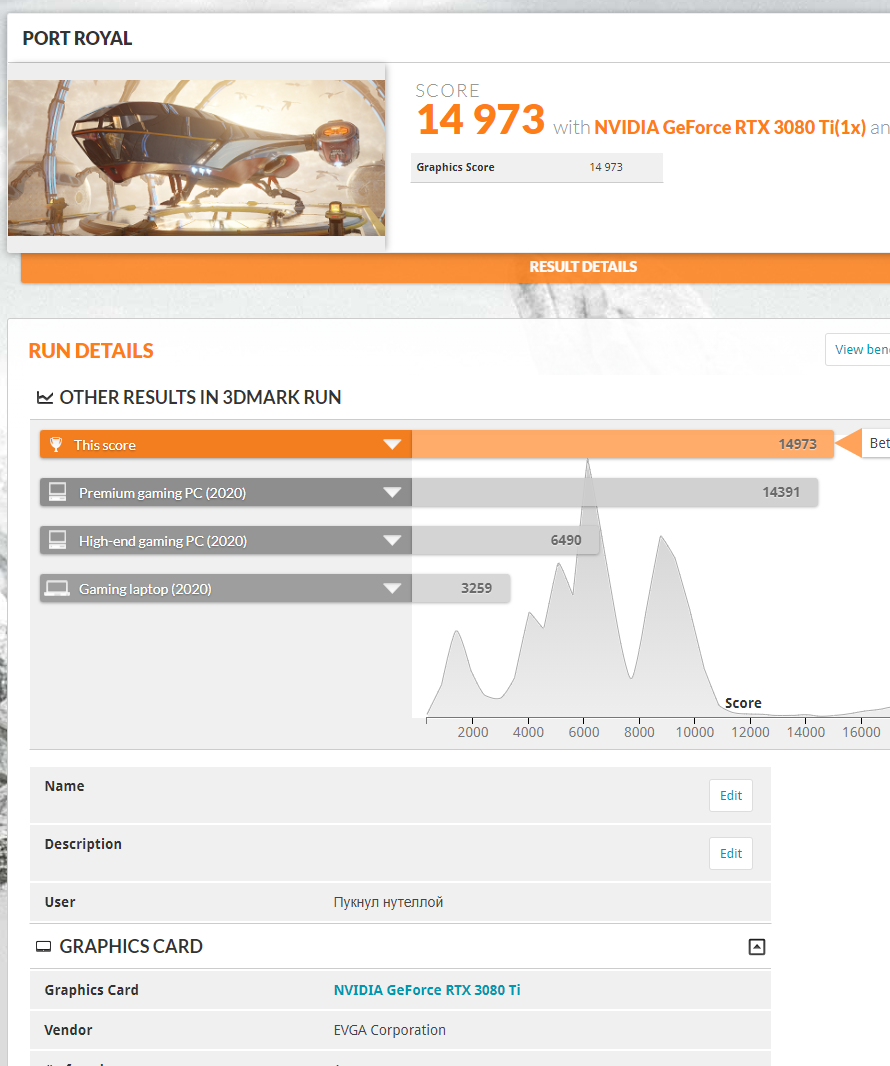Click the 14391 Premium gaming PC bar value
Image resolution: width=890 pixels, height=1066 pixels.
click(781, 492)
